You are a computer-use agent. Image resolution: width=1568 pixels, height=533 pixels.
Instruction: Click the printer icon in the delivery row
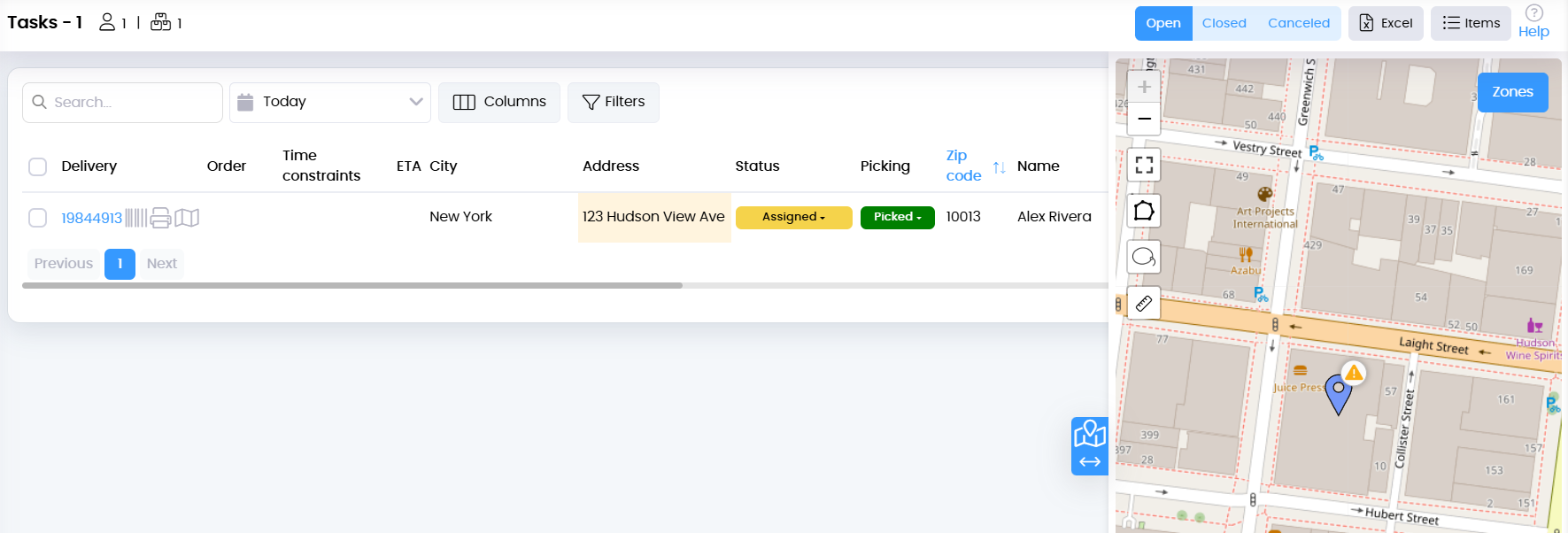pyautogui.click(x=160, y=218)
